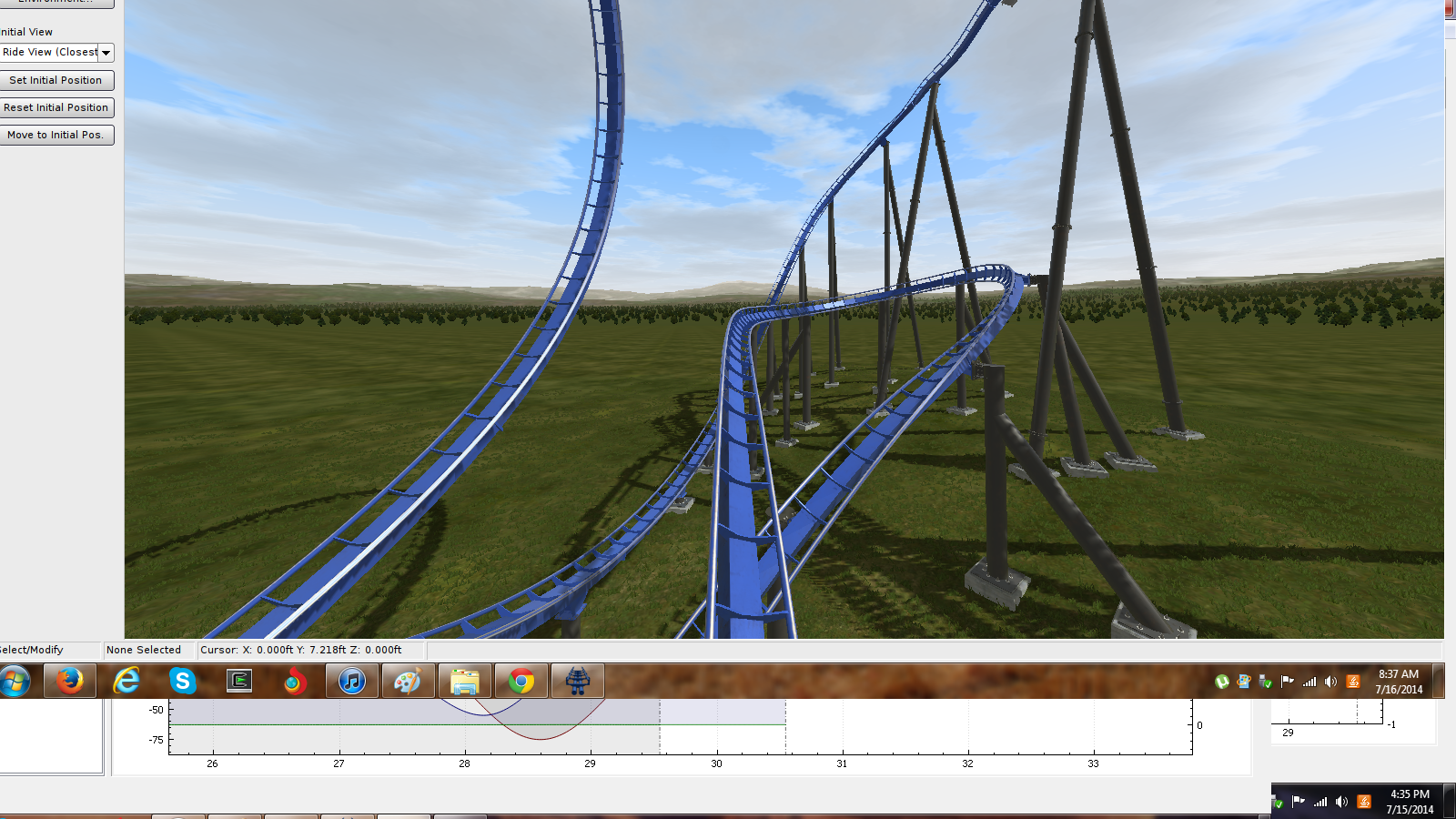Launch Internet Explorer from the taskbar
Screen dimensions: 1456x819
click(x=126, y=681)
